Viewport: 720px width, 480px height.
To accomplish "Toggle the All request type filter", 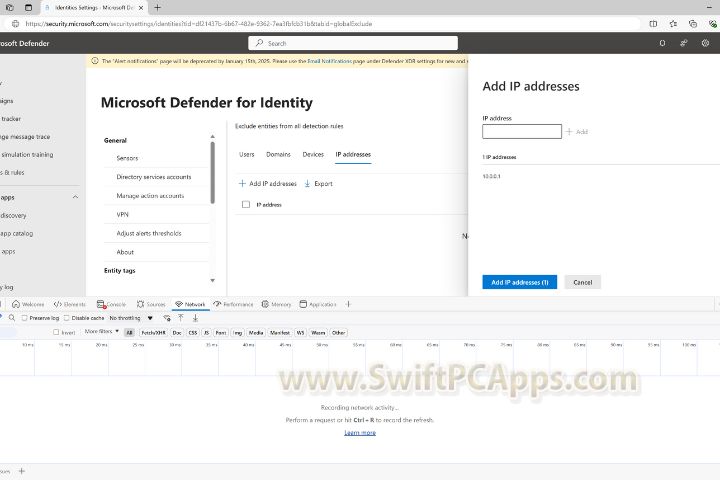I will pos(129,333).
